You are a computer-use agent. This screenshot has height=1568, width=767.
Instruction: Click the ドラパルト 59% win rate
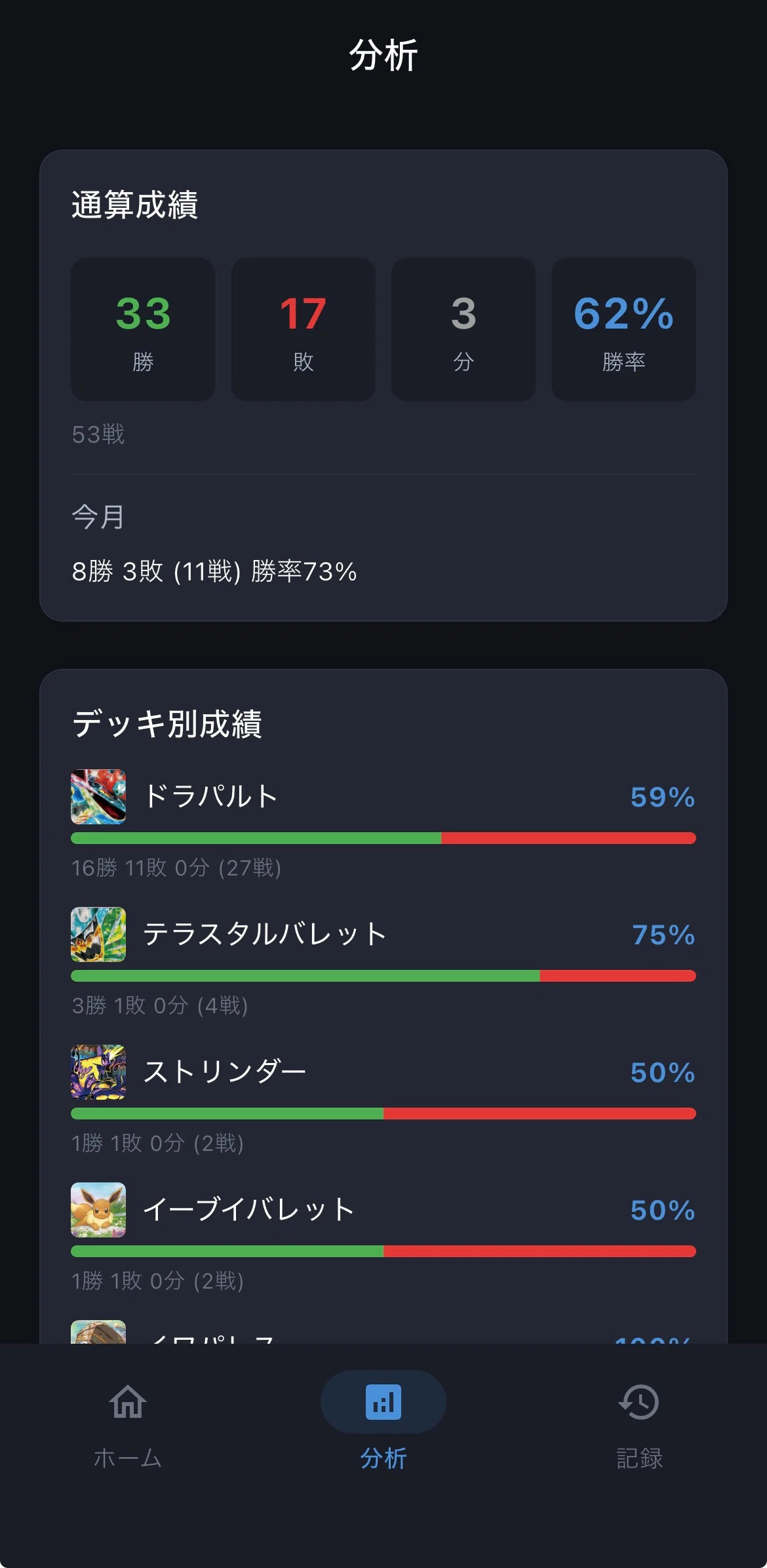[x=663, y=797]
